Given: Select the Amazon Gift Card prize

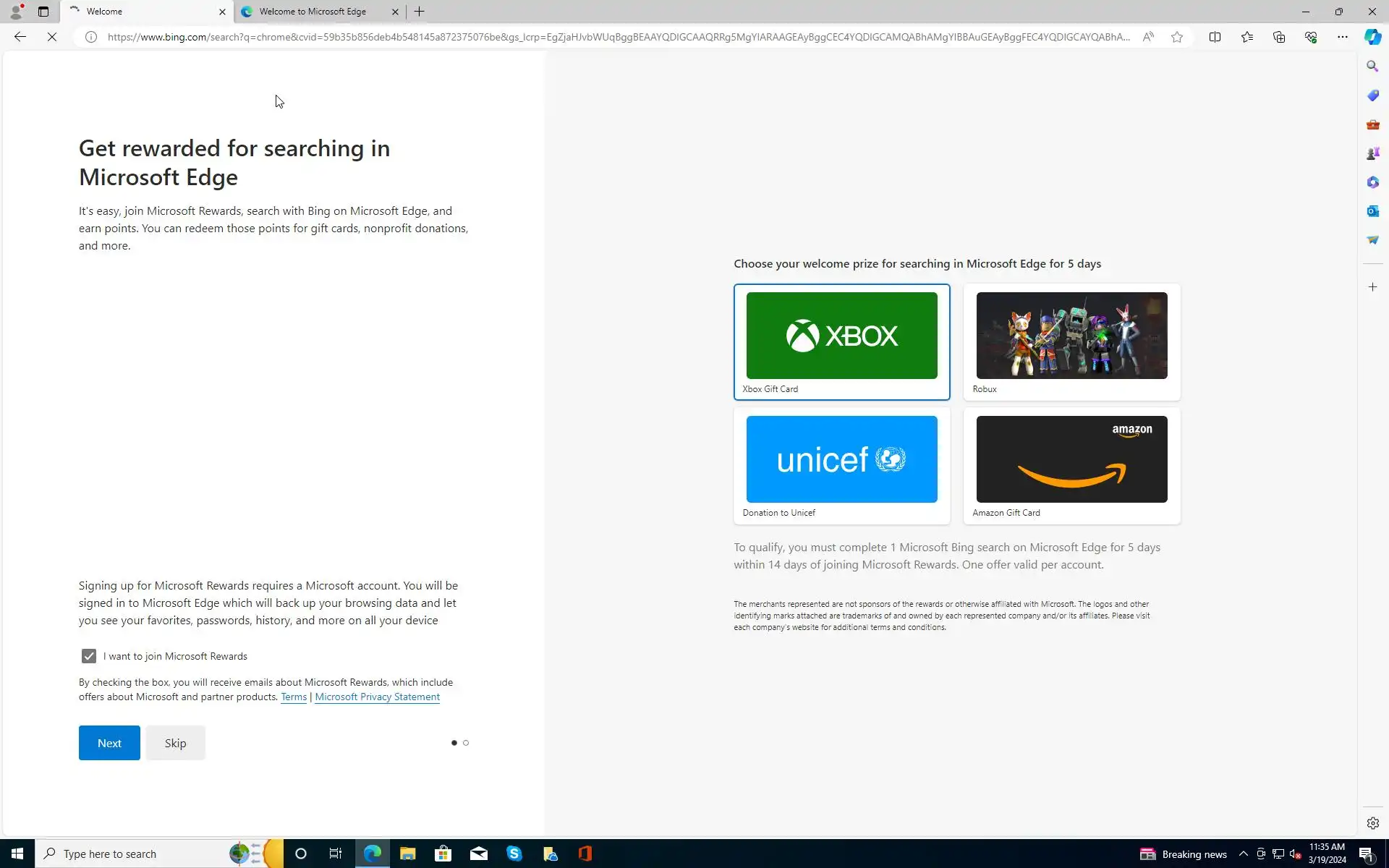Looking at the screenshot, I should click(x=1071, y=466).
